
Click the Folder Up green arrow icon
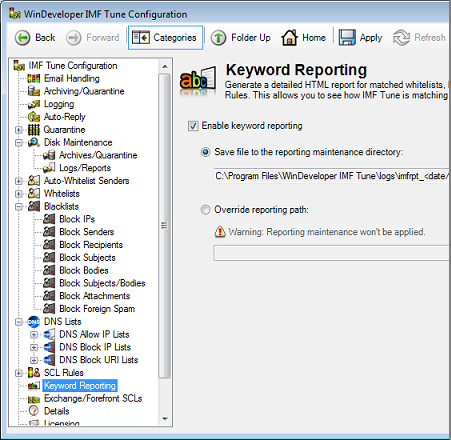tap(218, 38)
